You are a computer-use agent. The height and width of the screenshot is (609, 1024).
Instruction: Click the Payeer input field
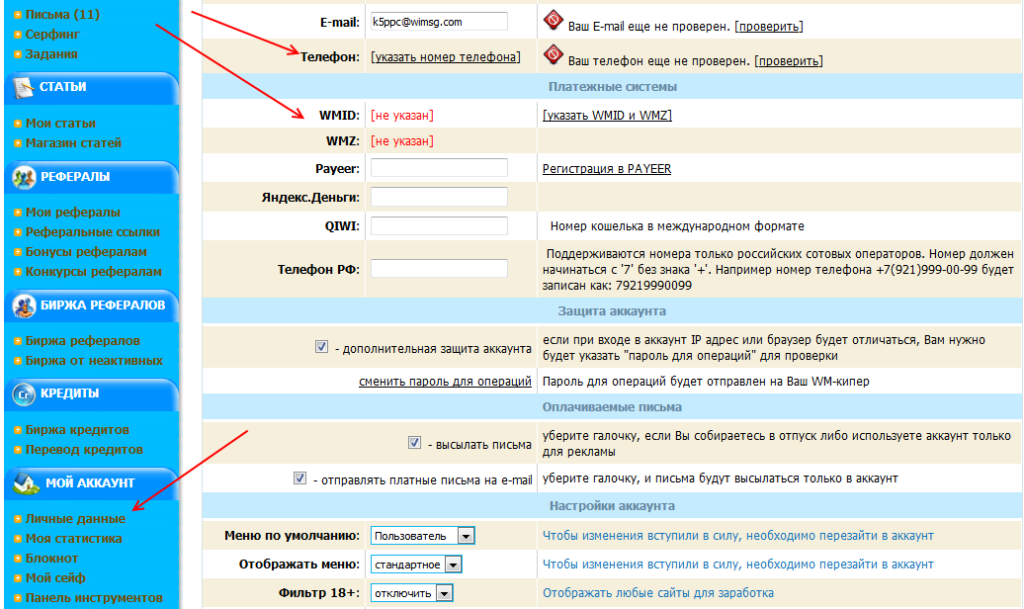click(x=439, y=168)
